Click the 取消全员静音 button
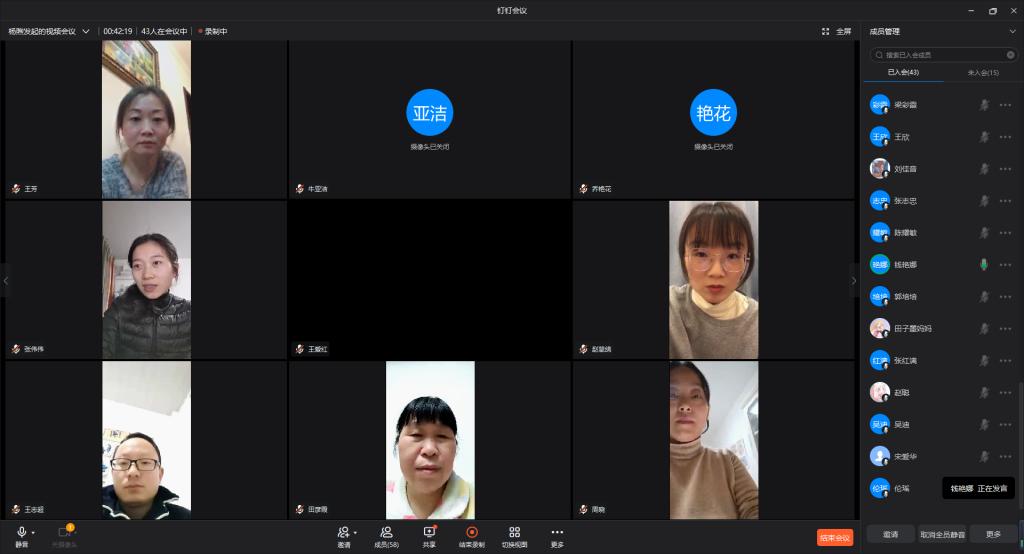Viewport: 1024px width, 554px height. tap(942, 534)
